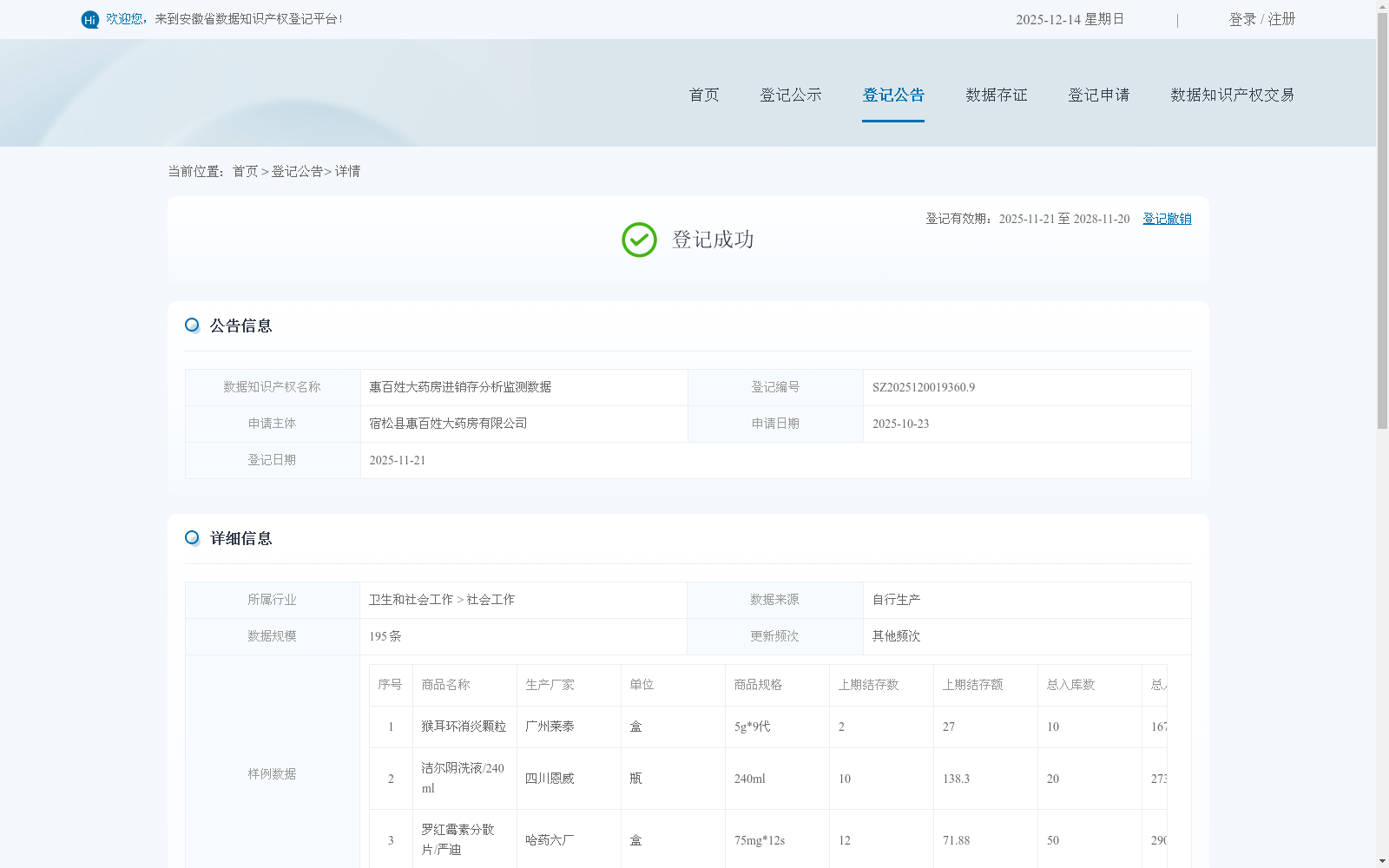This screenshot has height=868, width=1389.
Task: Click the 数据知识产权名称 field label
Action: point(272,387)
